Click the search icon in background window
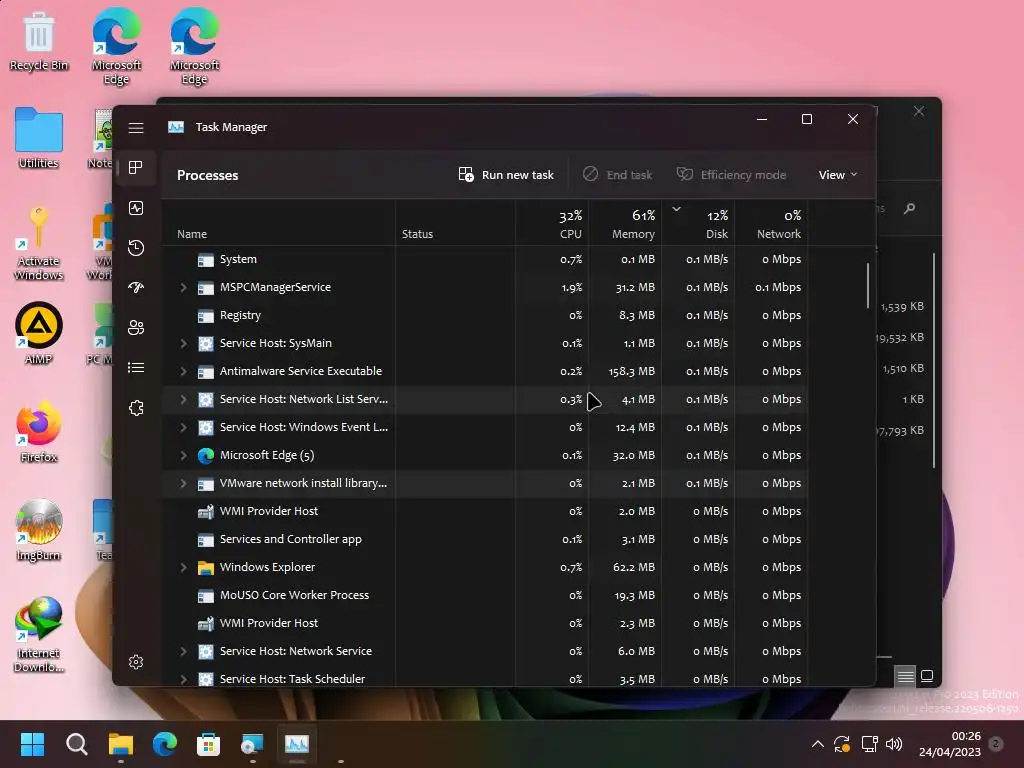 pos(909,208)
